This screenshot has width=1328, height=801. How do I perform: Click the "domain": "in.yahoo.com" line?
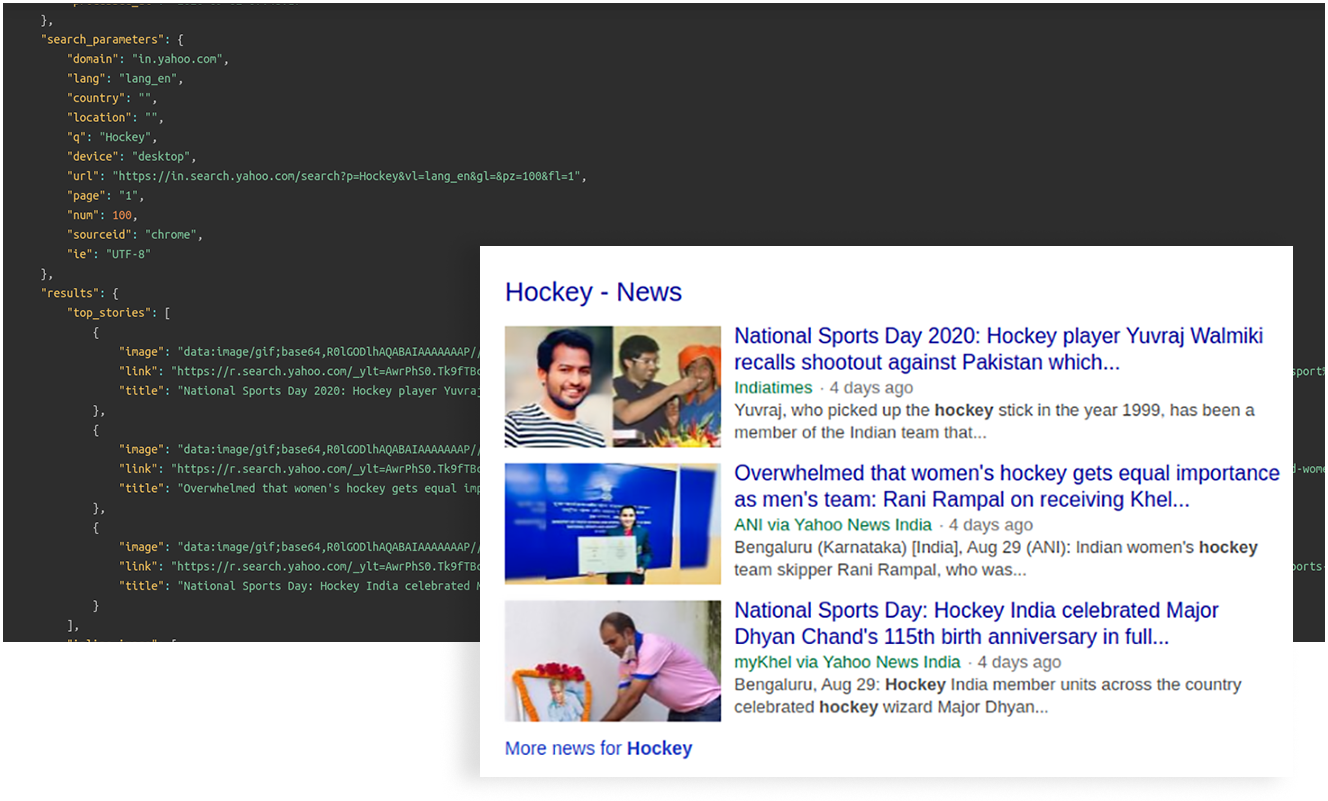[148, 59]
